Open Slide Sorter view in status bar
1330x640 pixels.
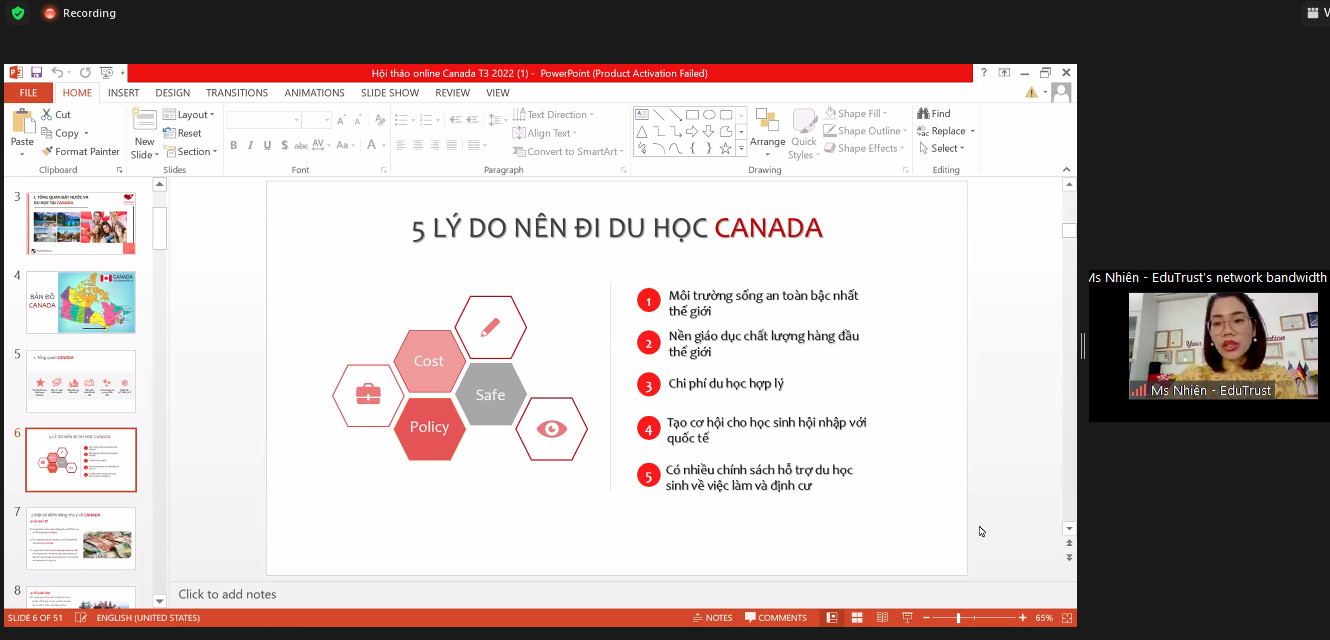[x=857, y=618]
